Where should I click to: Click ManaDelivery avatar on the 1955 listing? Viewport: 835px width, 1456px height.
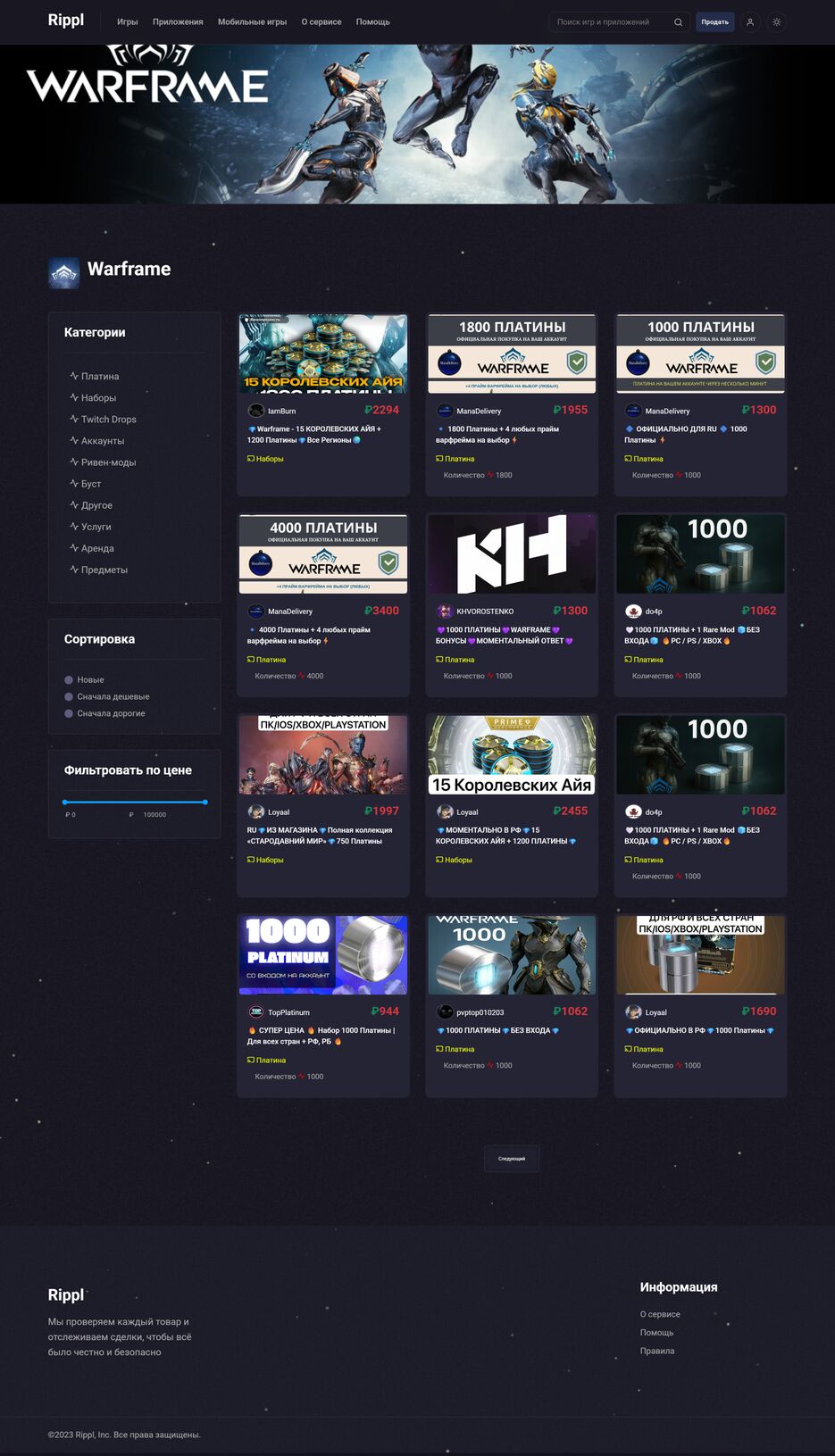pyautogui.click(x=445, y=411)
